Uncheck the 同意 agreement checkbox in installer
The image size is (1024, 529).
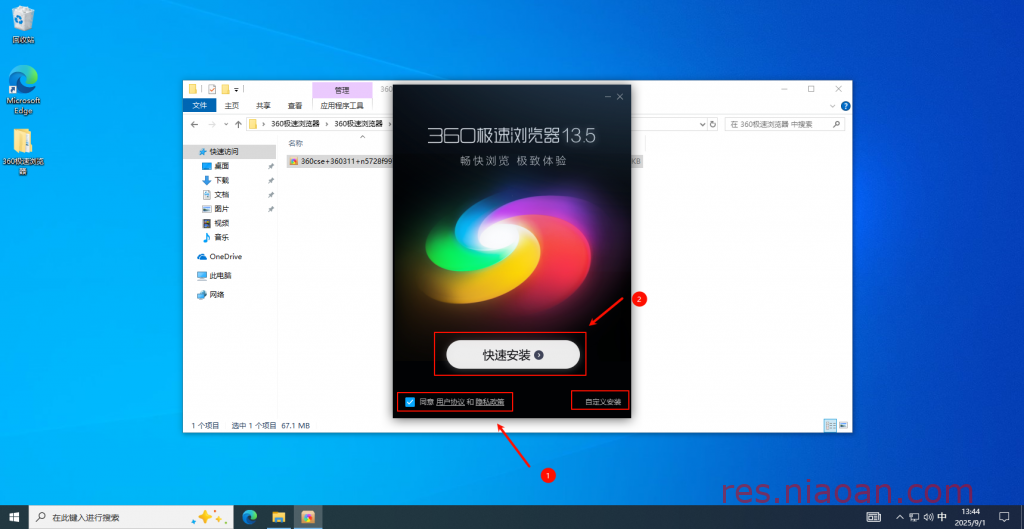coord(410,402)
